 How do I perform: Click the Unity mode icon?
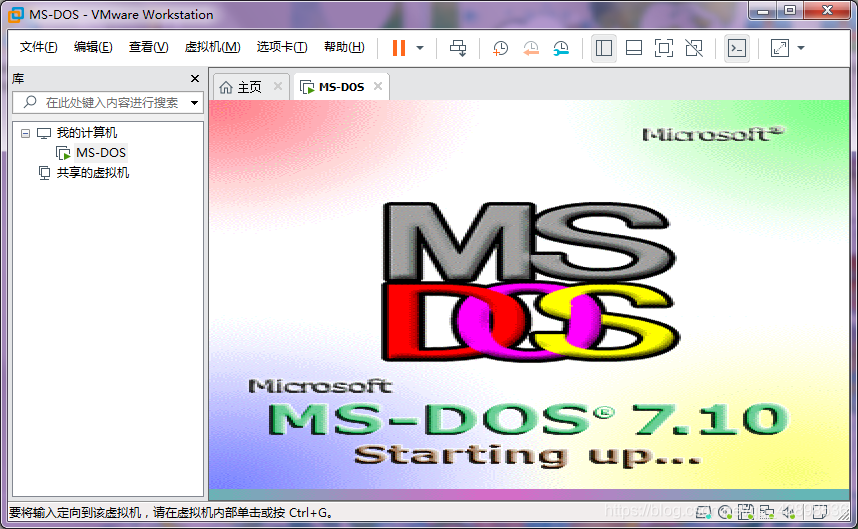point(694,48)
